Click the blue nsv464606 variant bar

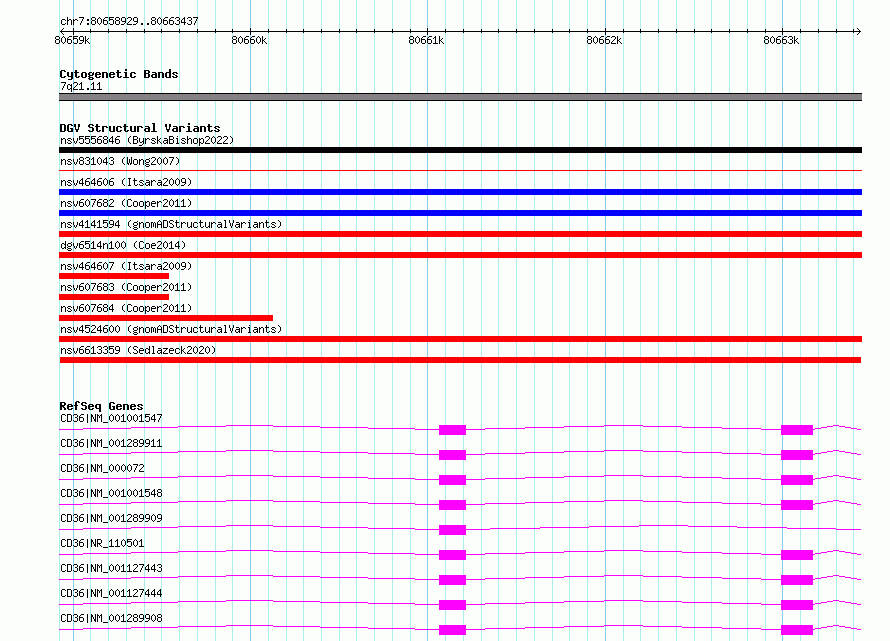coord(460,192)
